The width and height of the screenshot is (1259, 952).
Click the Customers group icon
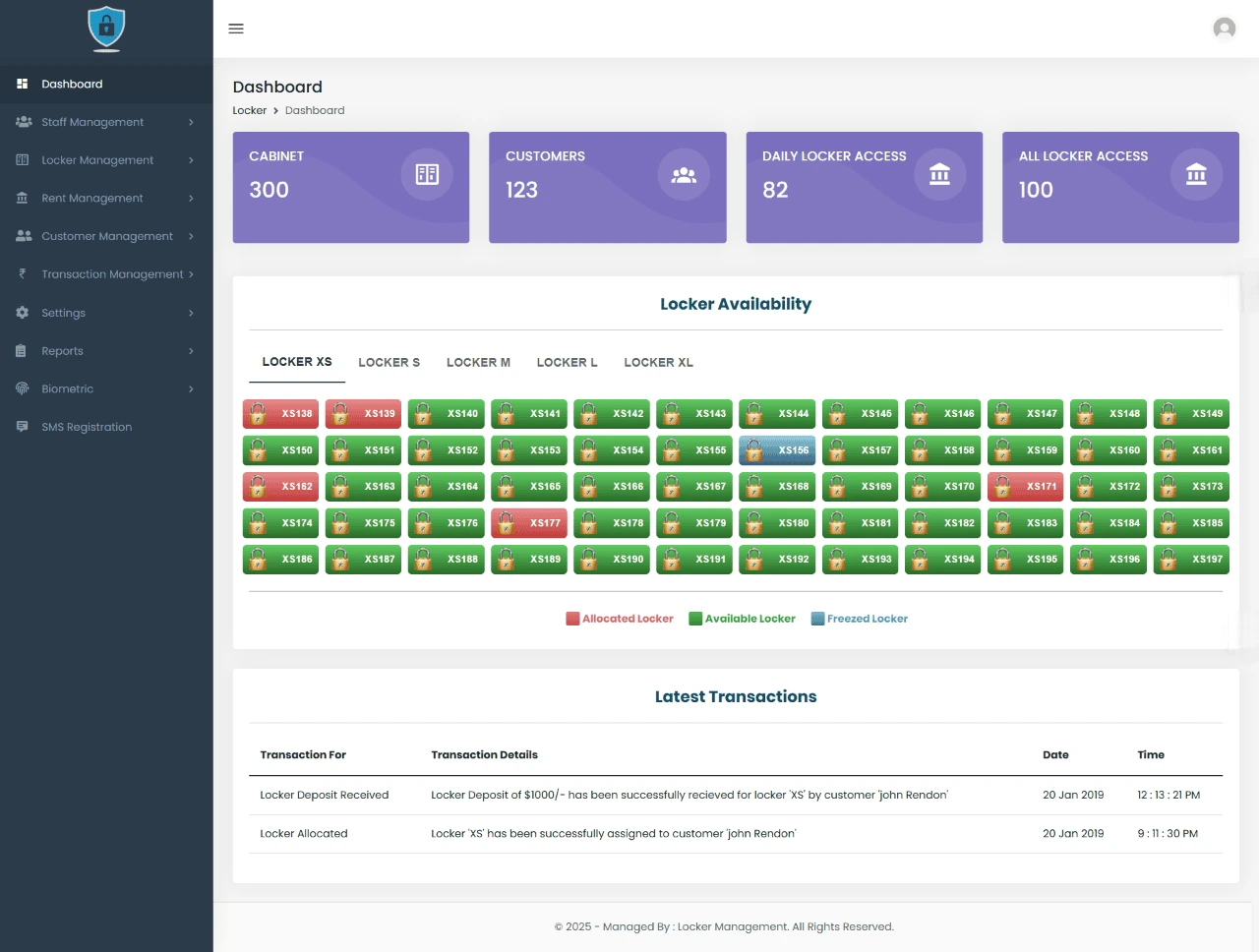click(x=684, y=174)
